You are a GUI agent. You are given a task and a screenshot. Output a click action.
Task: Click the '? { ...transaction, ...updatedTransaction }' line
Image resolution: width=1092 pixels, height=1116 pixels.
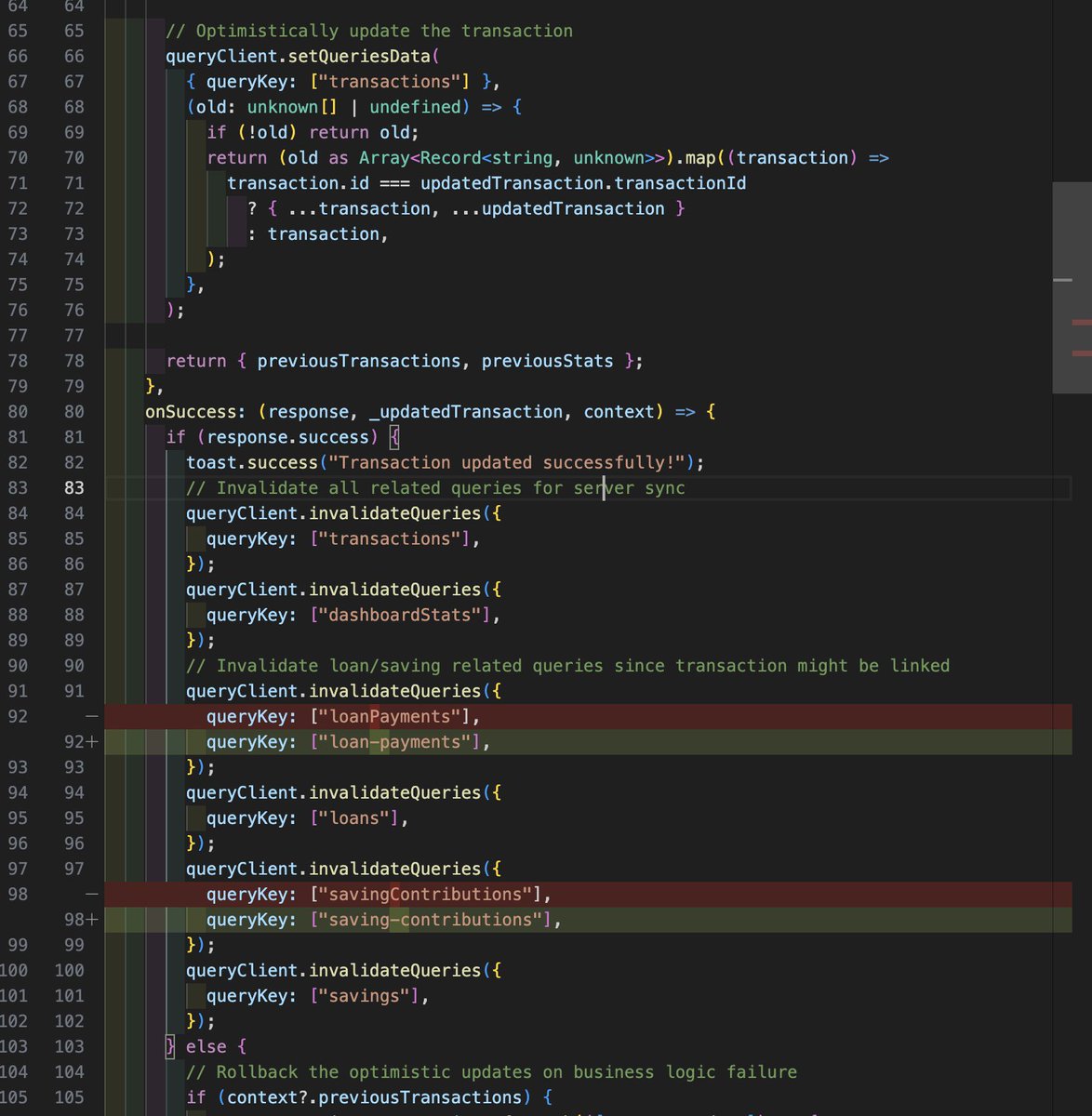click(466, 208)
